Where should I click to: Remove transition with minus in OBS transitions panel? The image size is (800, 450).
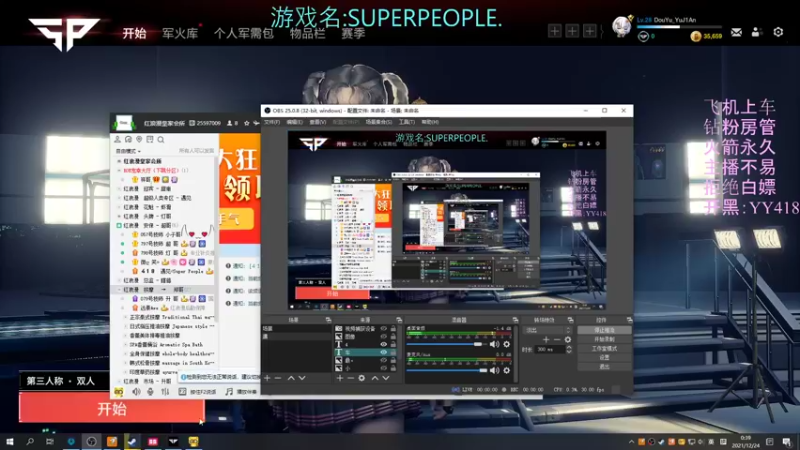coord(557,339)
